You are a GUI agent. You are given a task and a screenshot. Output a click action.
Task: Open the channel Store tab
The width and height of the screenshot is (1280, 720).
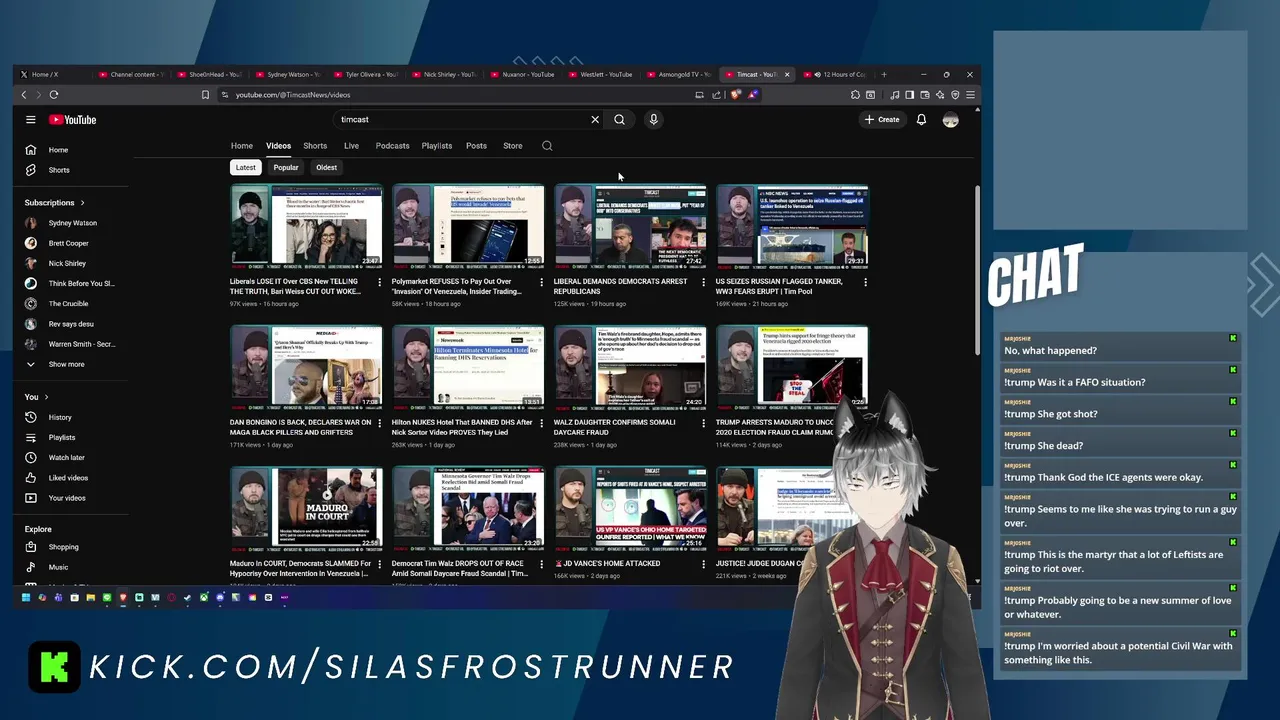513,146
